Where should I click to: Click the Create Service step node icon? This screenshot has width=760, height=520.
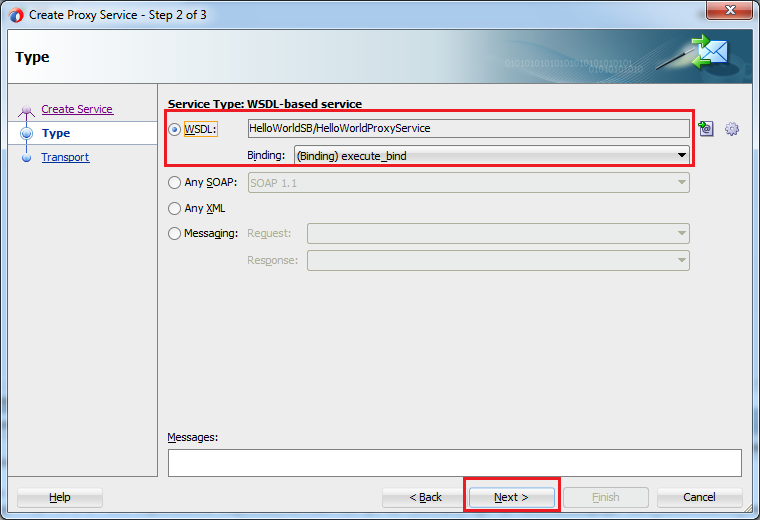point(26,110)
